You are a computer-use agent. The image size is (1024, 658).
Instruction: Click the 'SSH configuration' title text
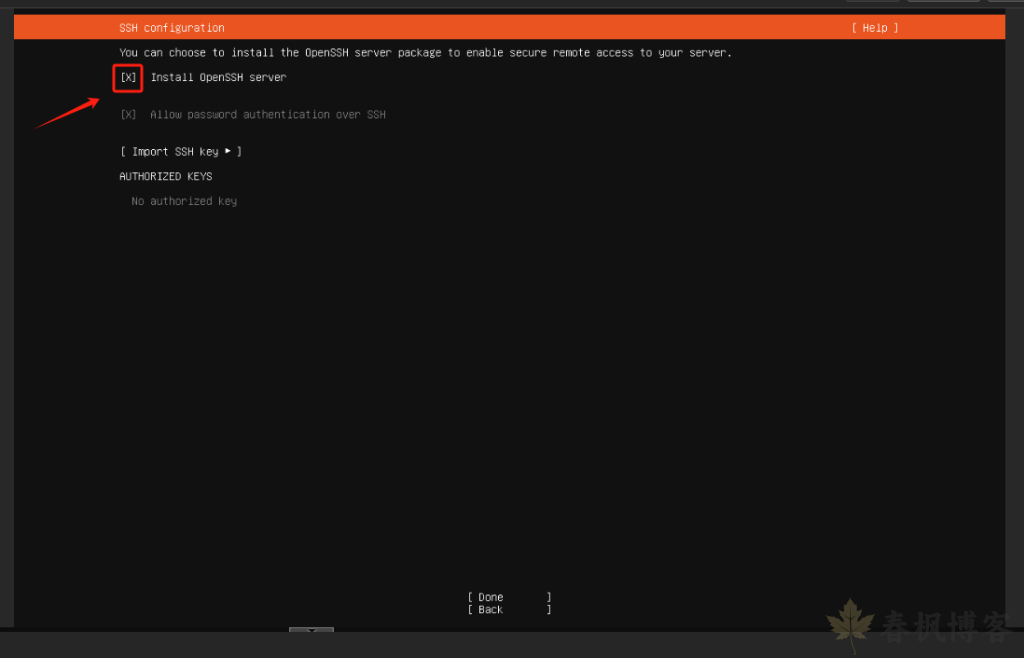pos(172,28)
